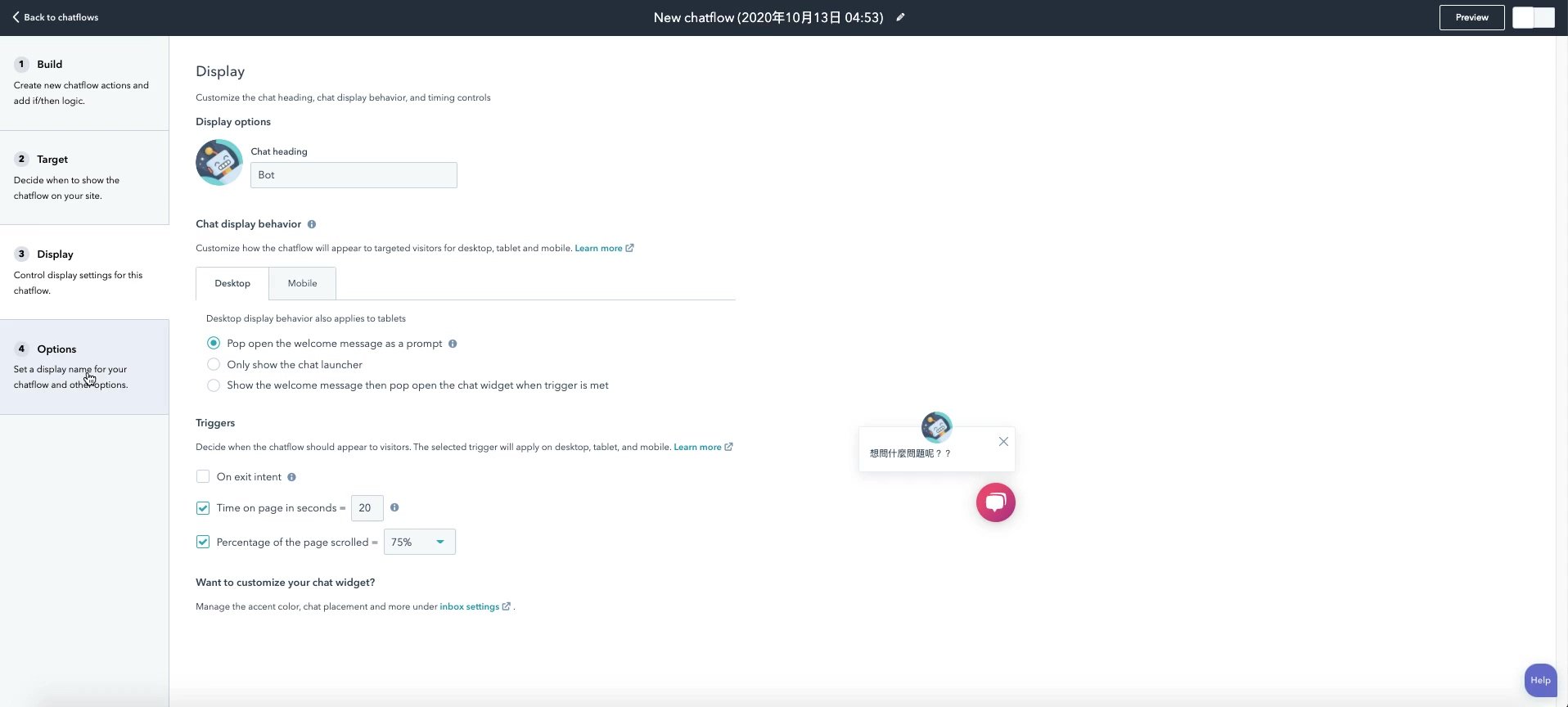Uncheck Time on page in seconds
Screen dimensions: 1568x707
point(203,508)
